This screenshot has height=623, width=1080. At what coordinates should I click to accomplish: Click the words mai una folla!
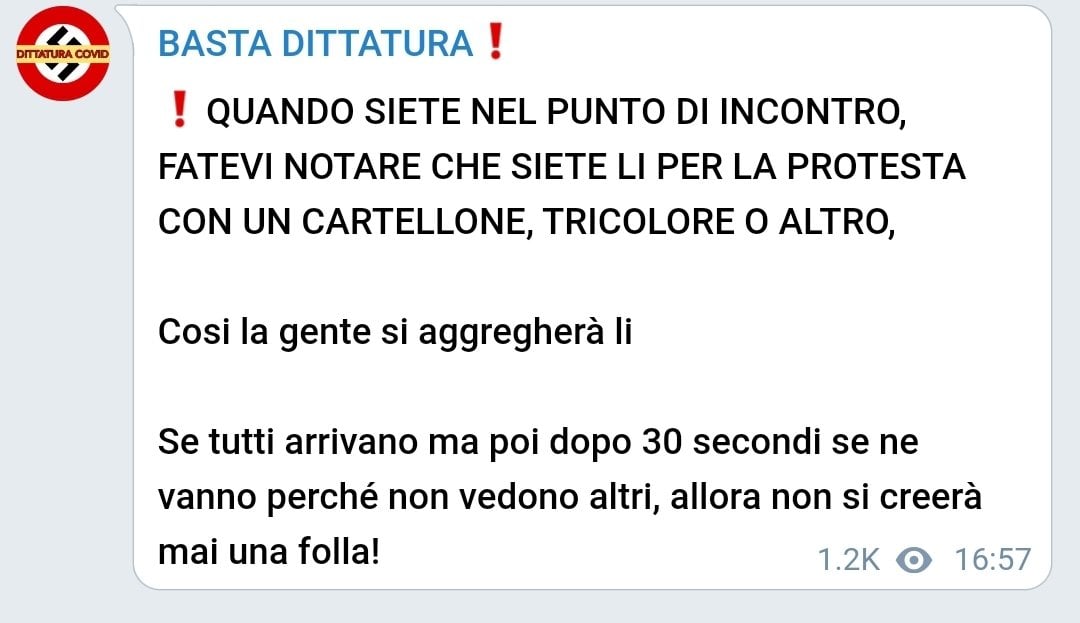[269, 552]
